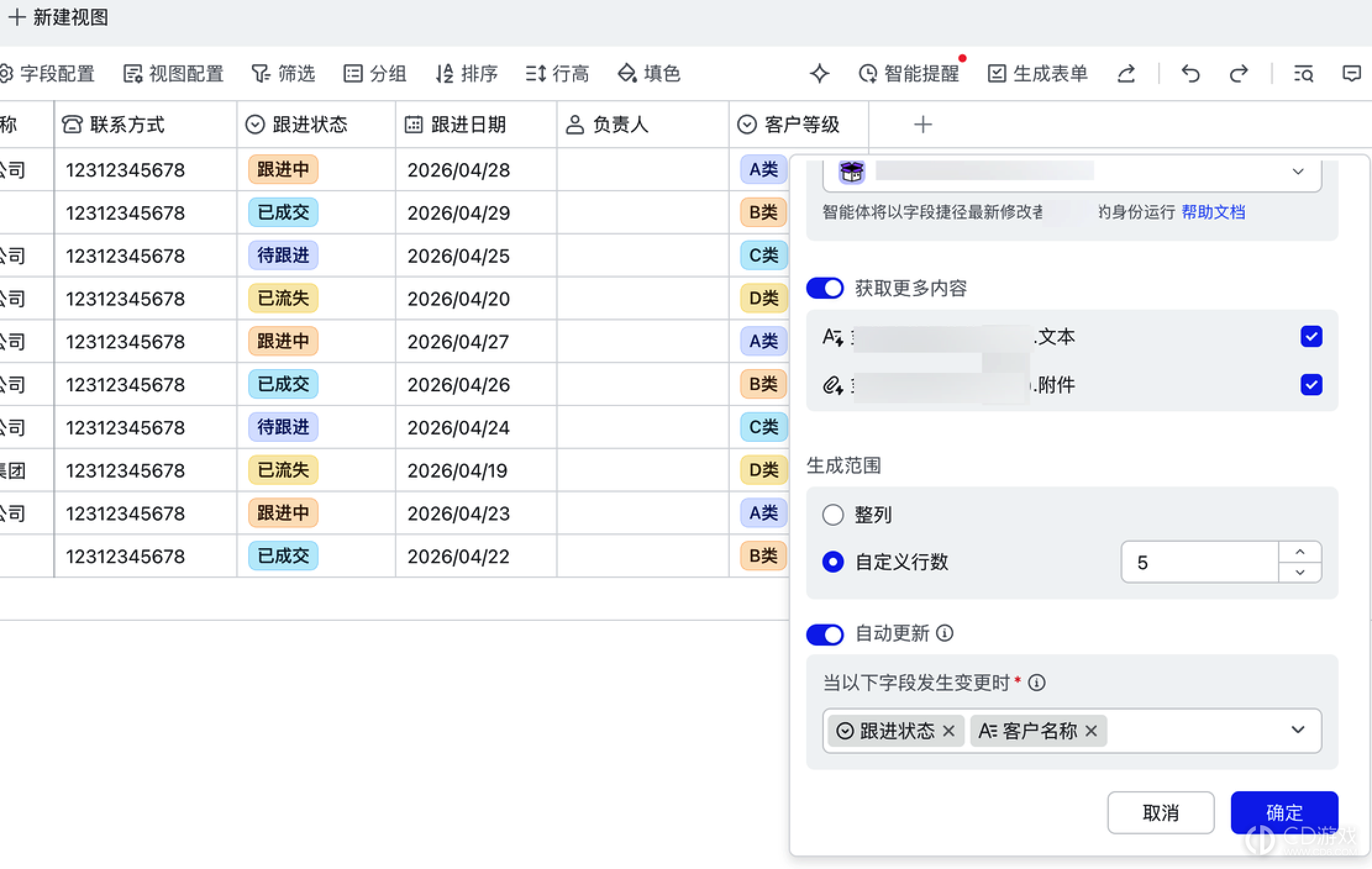
Task: Remove the 跟进状态 tag
Action: [949, 731]
